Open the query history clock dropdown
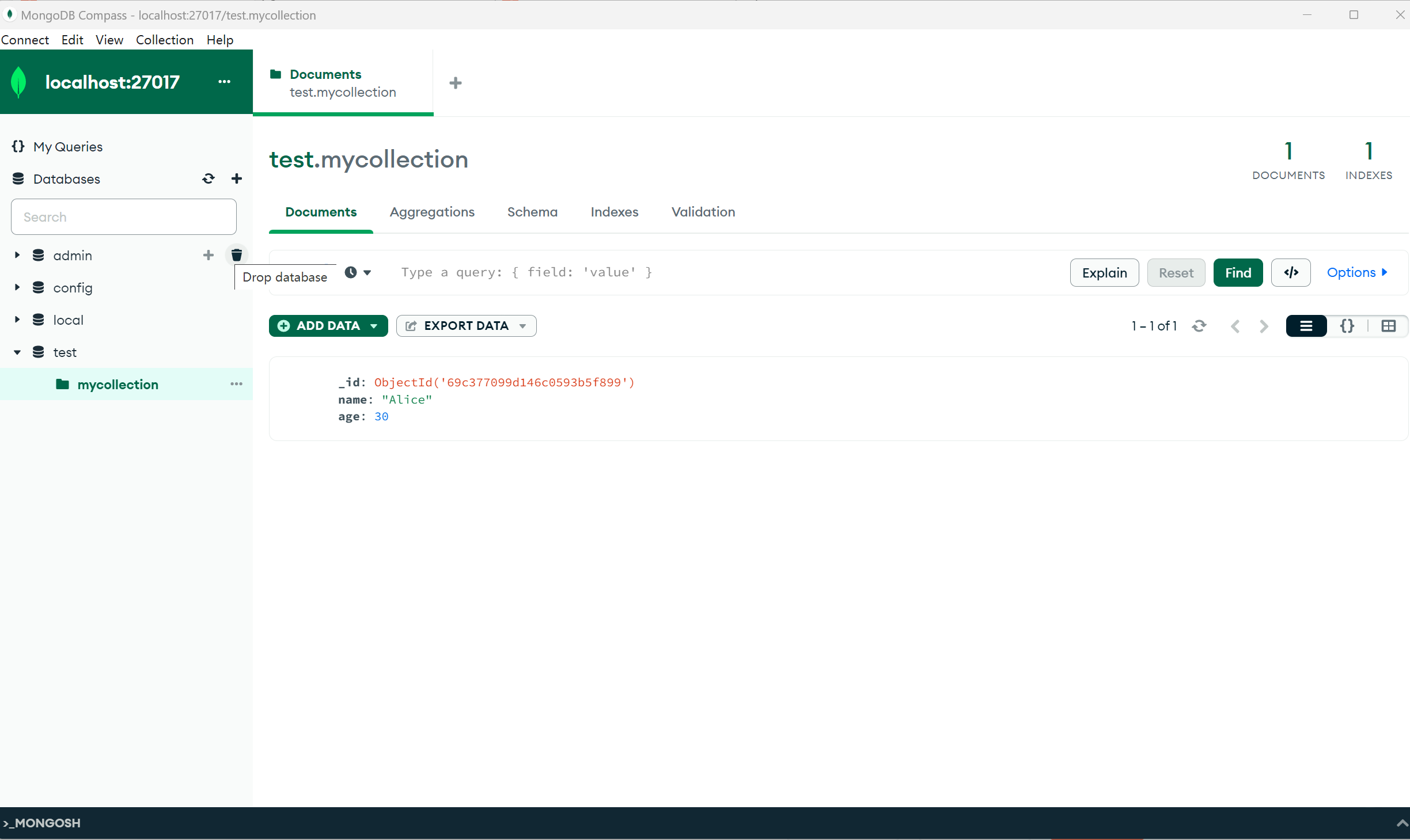This screenshot has height=840, width=1410. click(358, 272)
